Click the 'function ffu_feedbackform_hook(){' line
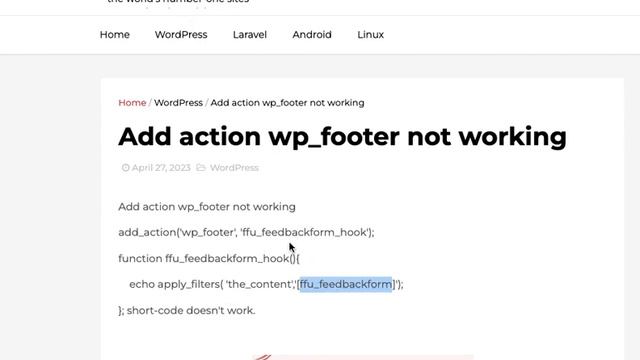This screenshot has width=640, height=360. tap(209, 259)
